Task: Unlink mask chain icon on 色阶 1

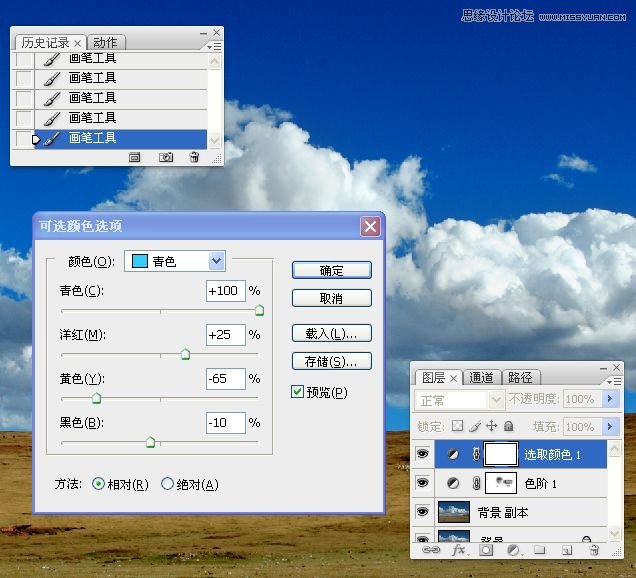Action: [477, 483]
